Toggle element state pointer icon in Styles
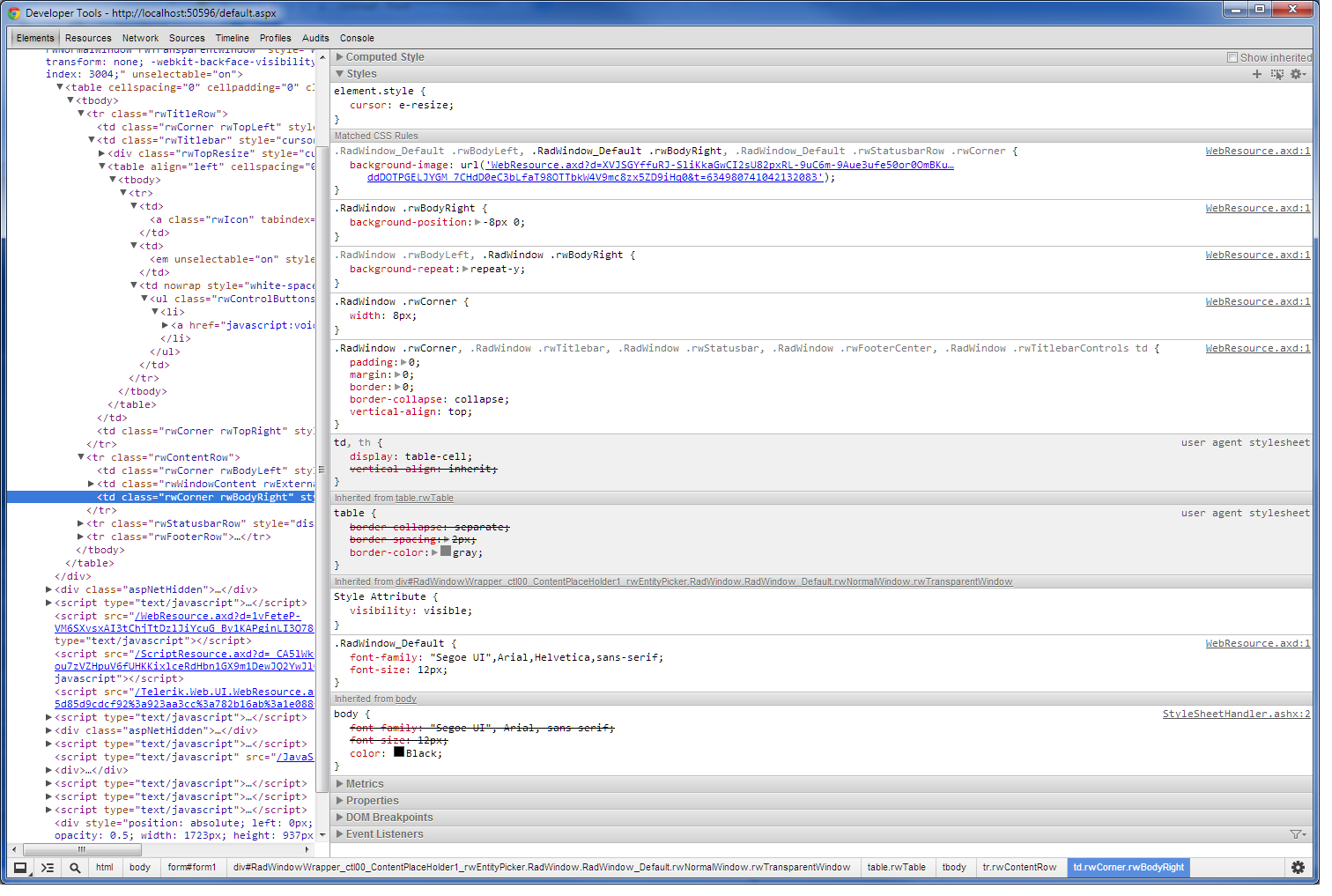 (x=1277, y=74)
